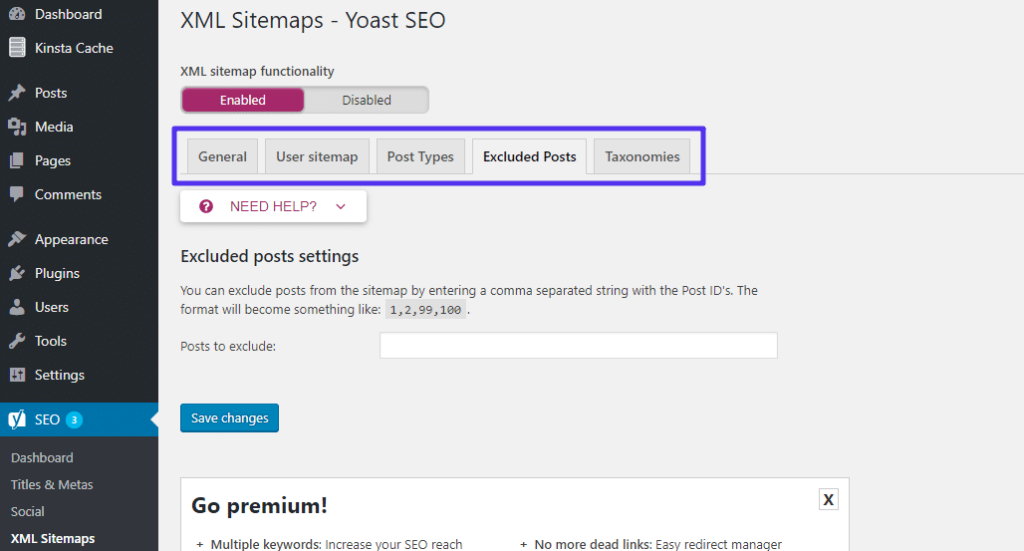This screenshot has width=1024, height=551.
Task: Click the Kinsta Cache server icon
Action: click(17, 48)
